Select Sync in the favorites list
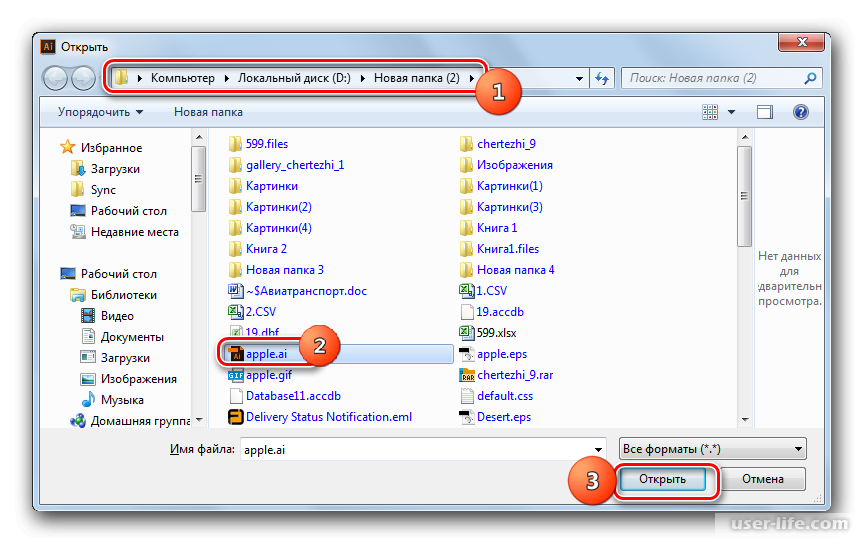Viewport: 864px width, 544px height. [x=103, y=190]
